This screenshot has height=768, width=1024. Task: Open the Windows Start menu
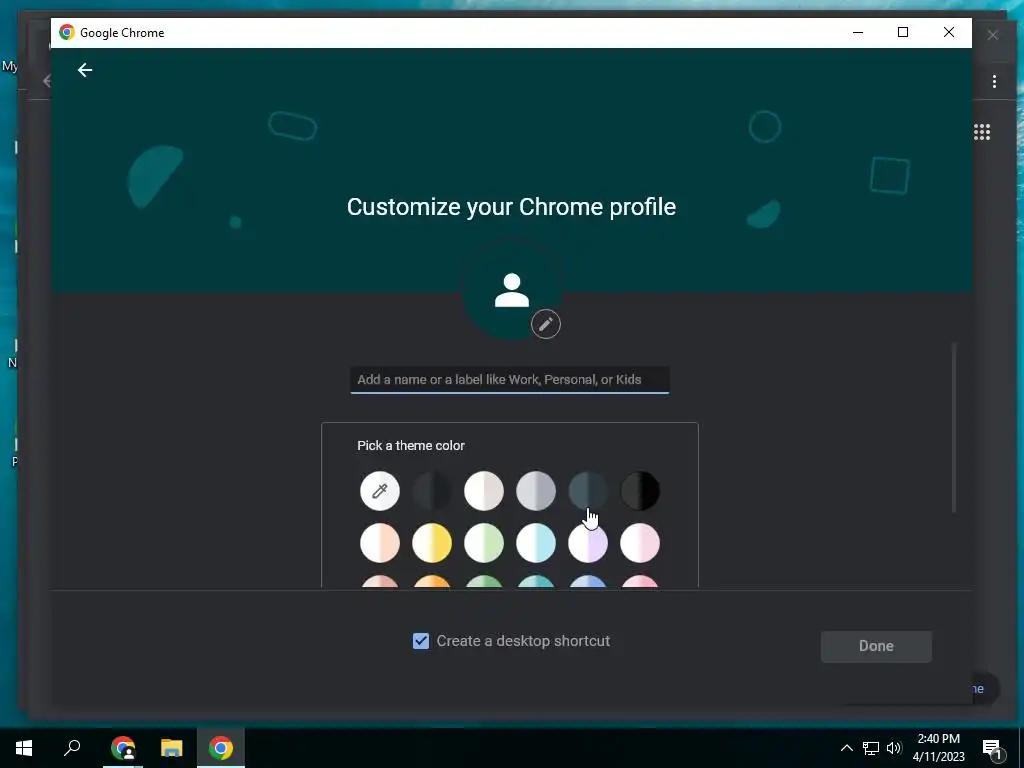24,748
